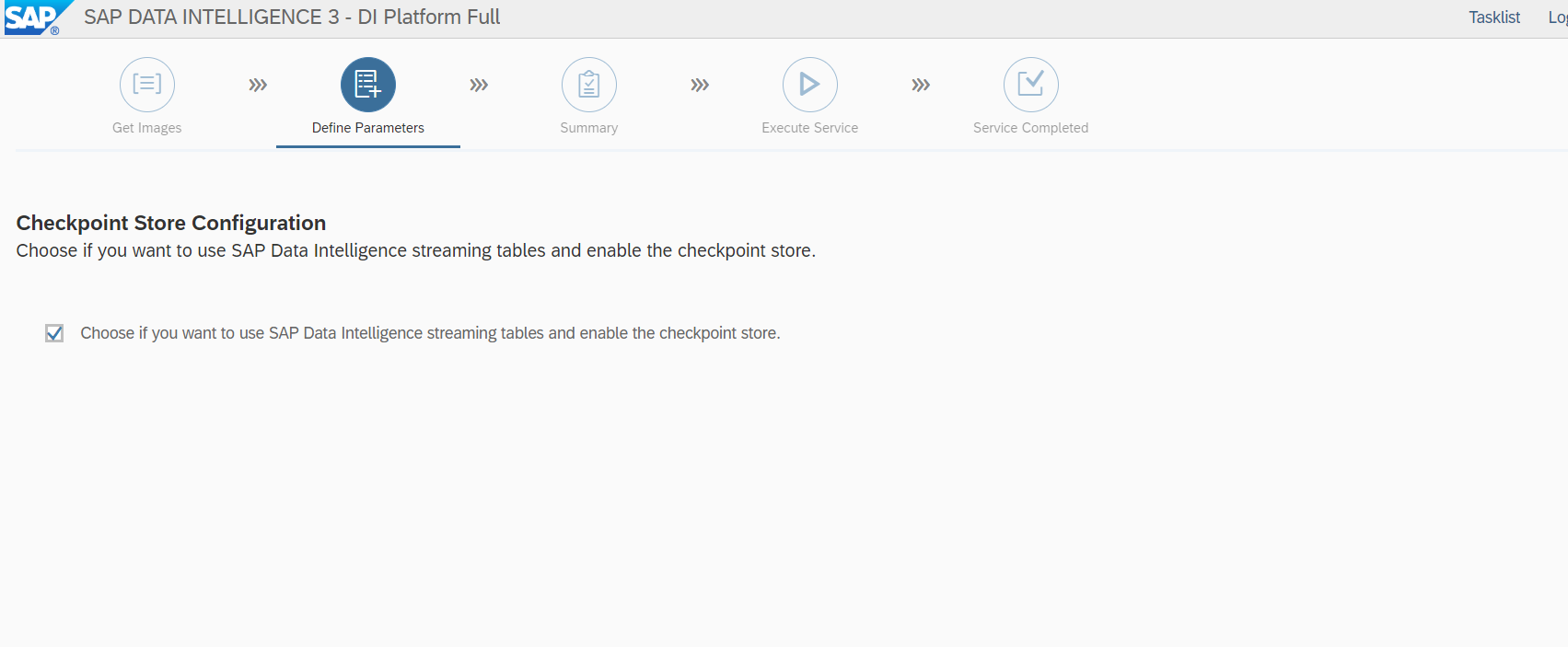Viewport: 1568px width, 647px height.
Task: Select the Define Parameters step icon
Action: click(368, 85)
